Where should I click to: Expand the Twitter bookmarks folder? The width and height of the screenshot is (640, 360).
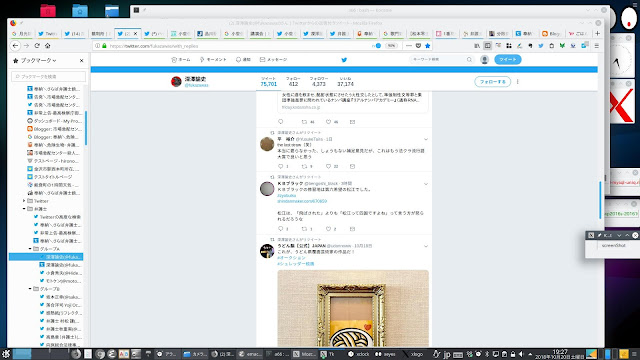tap(24, 201)
